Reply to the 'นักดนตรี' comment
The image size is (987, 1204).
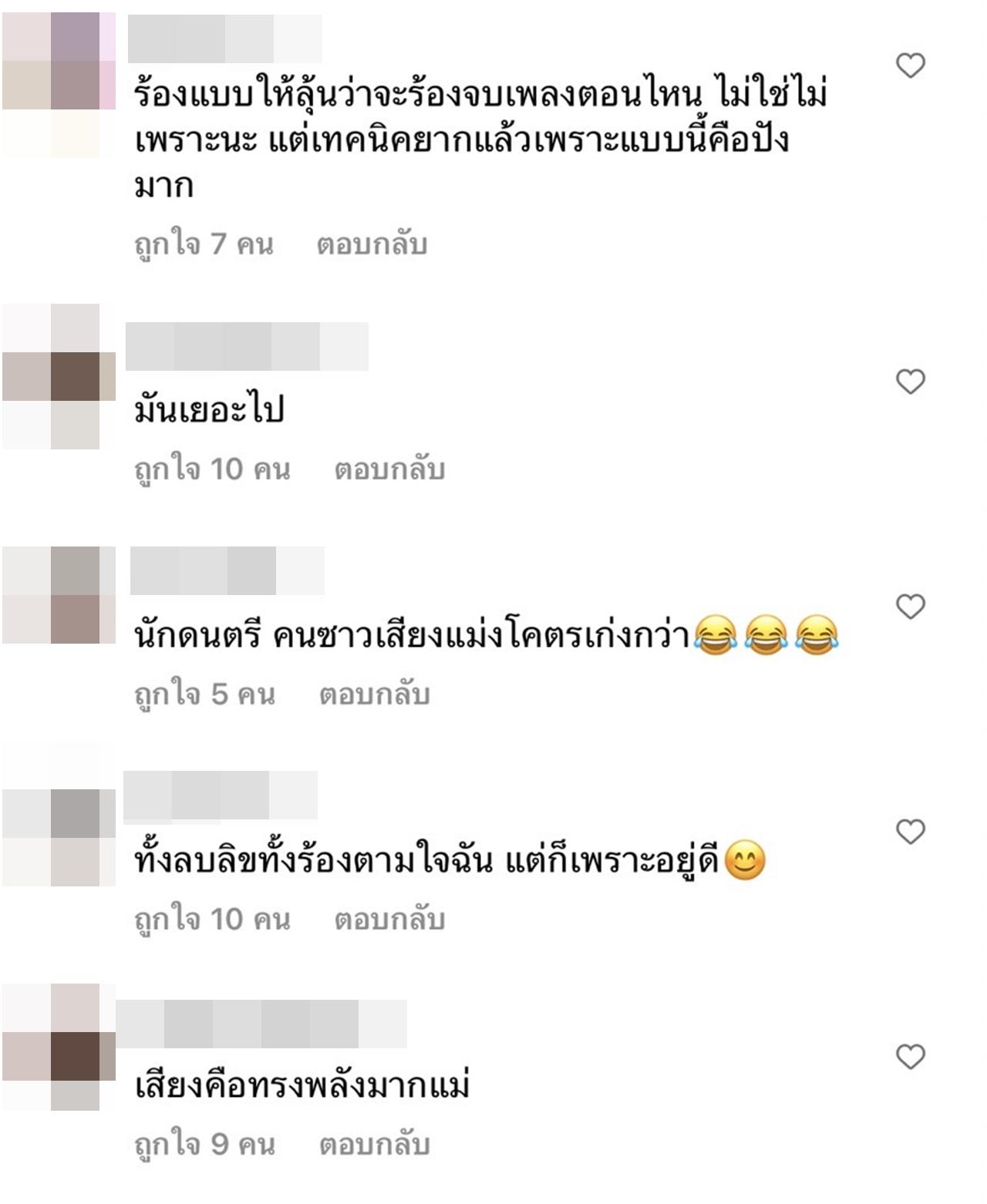tap(374, 694)
